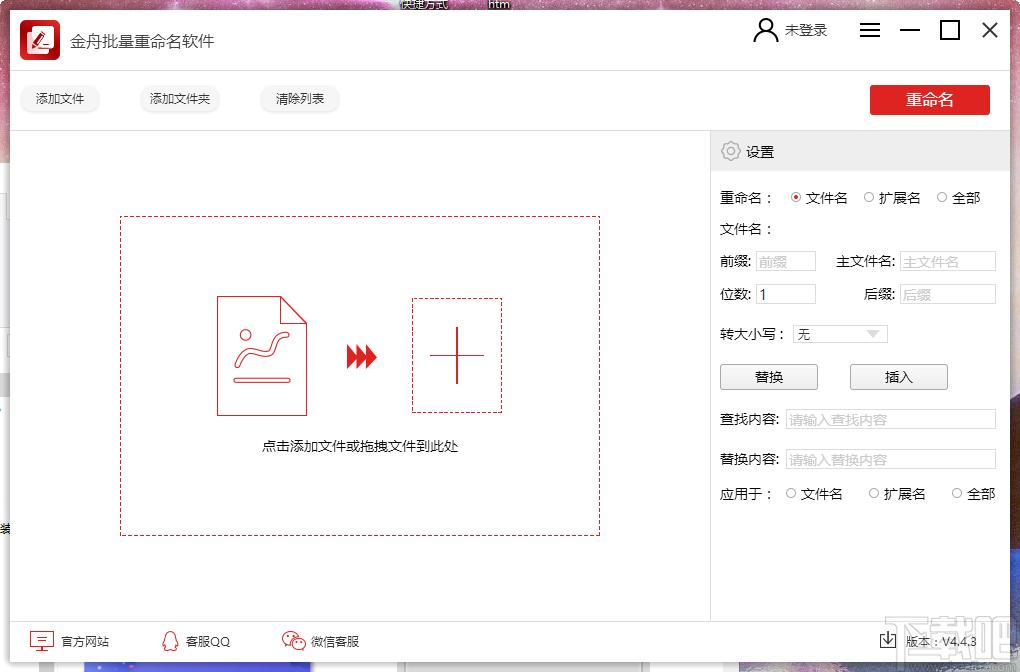The image size is (1020, 672).
Task: Click 清除列表 button
Action: pyautogui.click(x=300, y=99)
